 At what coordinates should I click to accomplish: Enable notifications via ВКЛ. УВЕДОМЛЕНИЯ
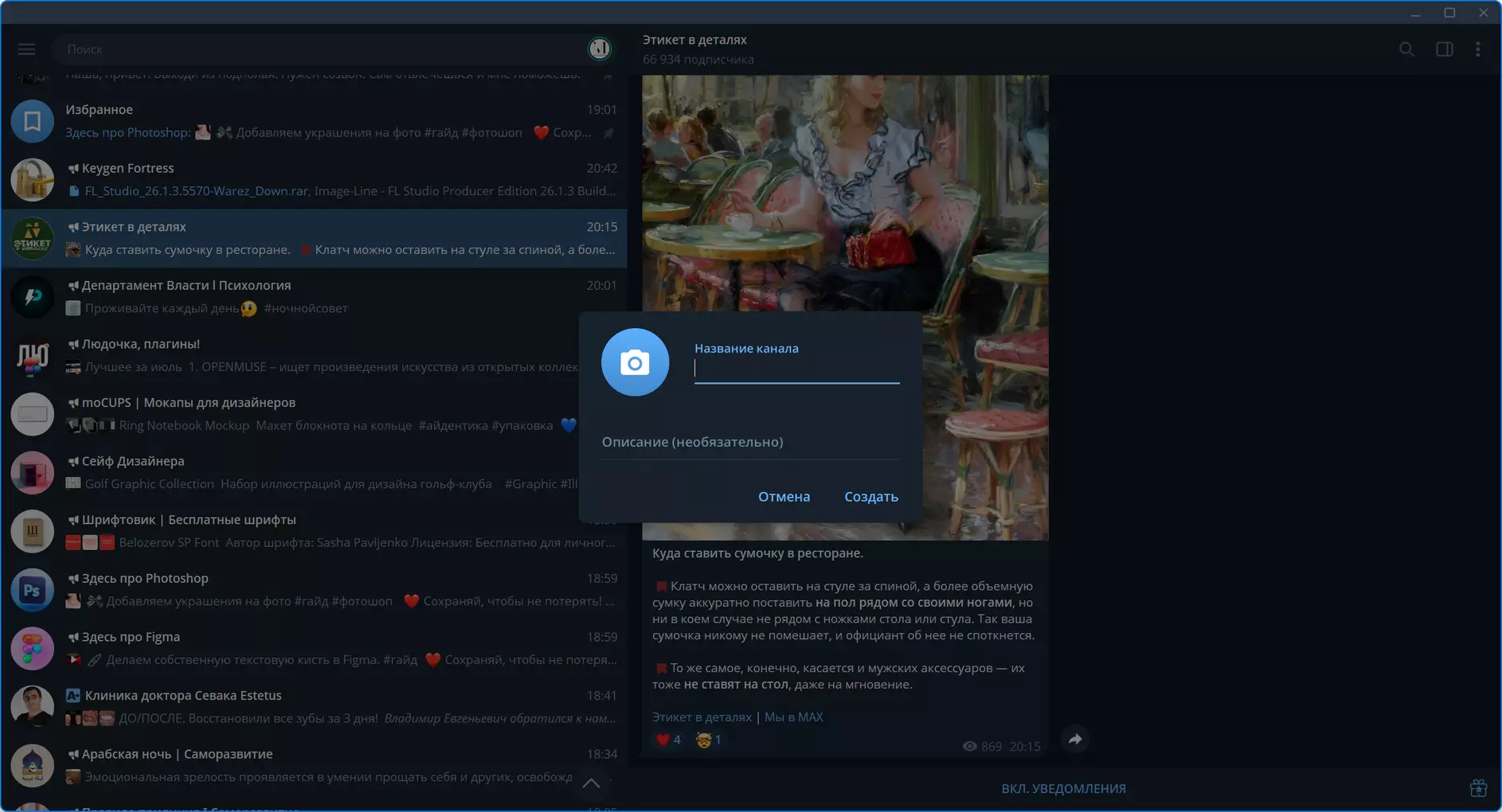(x=1063, y=789)
